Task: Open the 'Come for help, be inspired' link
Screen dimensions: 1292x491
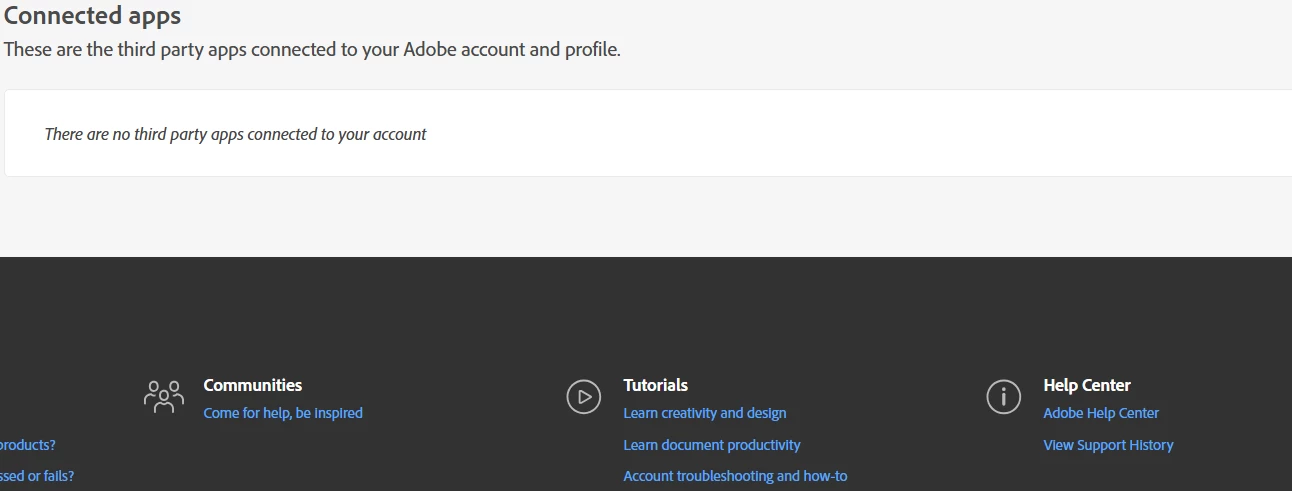Action: click(283, 413)
